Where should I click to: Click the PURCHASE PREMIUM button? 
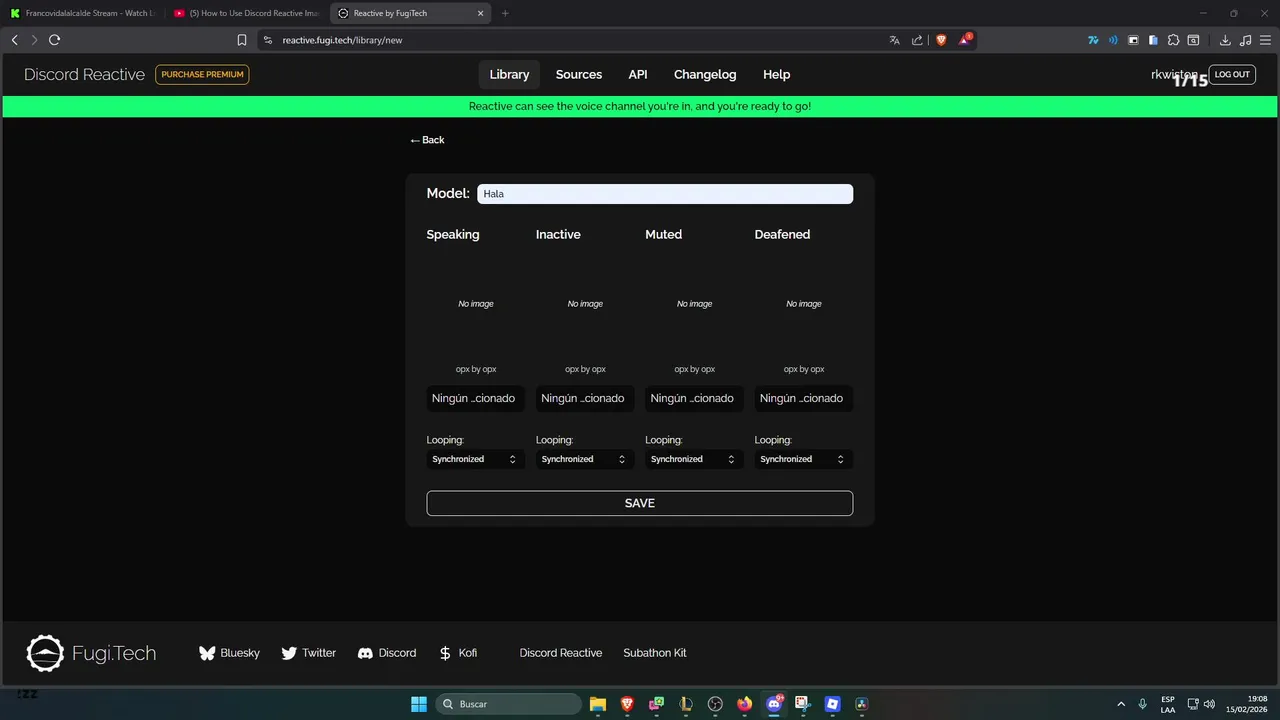click(x=203, y=75)
